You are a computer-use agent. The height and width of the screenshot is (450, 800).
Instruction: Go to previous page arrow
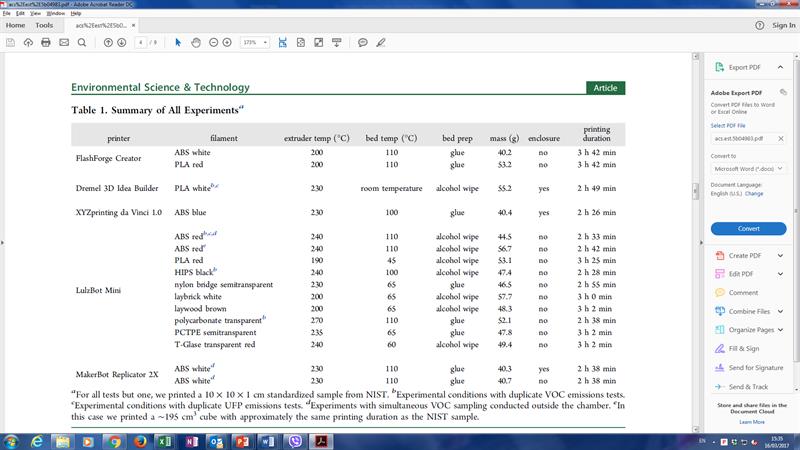pyautogui.click(x=108, y=43)
